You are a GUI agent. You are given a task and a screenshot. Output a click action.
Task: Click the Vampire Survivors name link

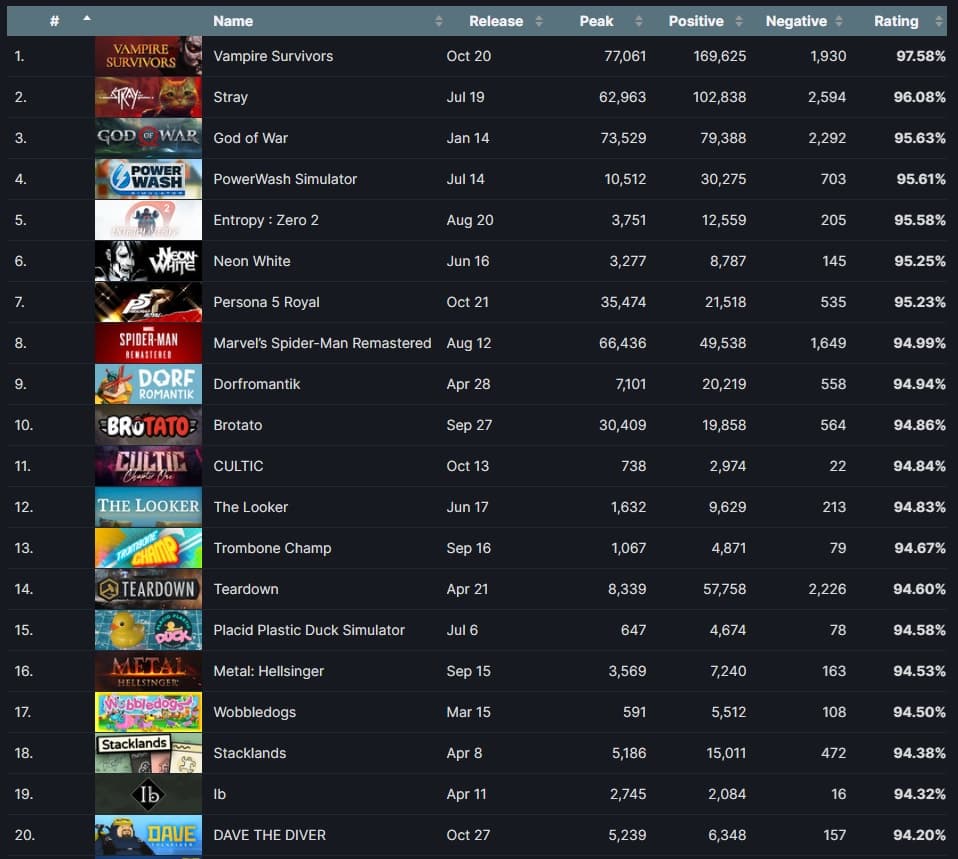pos(273,56)
